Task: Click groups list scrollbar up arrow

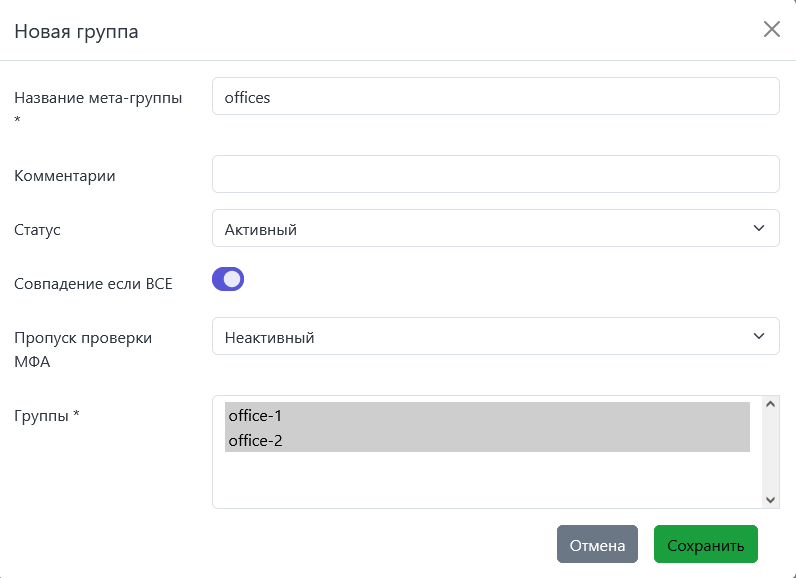Action: [x=770, y=404]
